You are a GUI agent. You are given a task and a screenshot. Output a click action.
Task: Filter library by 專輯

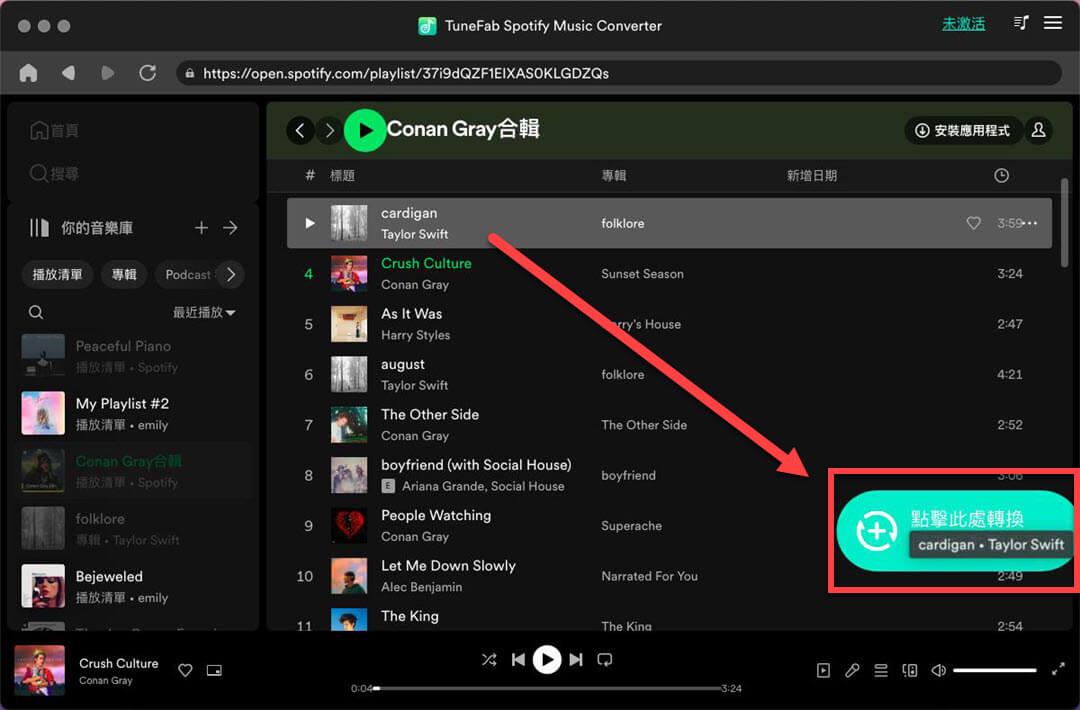[x=124, y=275]
